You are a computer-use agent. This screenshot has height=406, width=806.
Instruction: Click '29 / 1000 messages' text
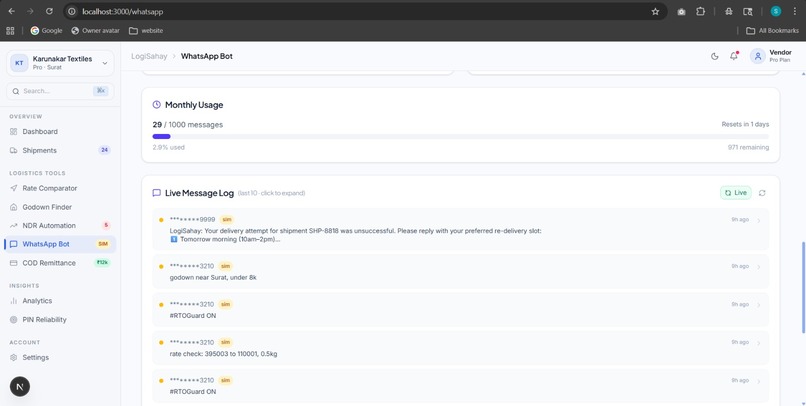pos(188,124)
